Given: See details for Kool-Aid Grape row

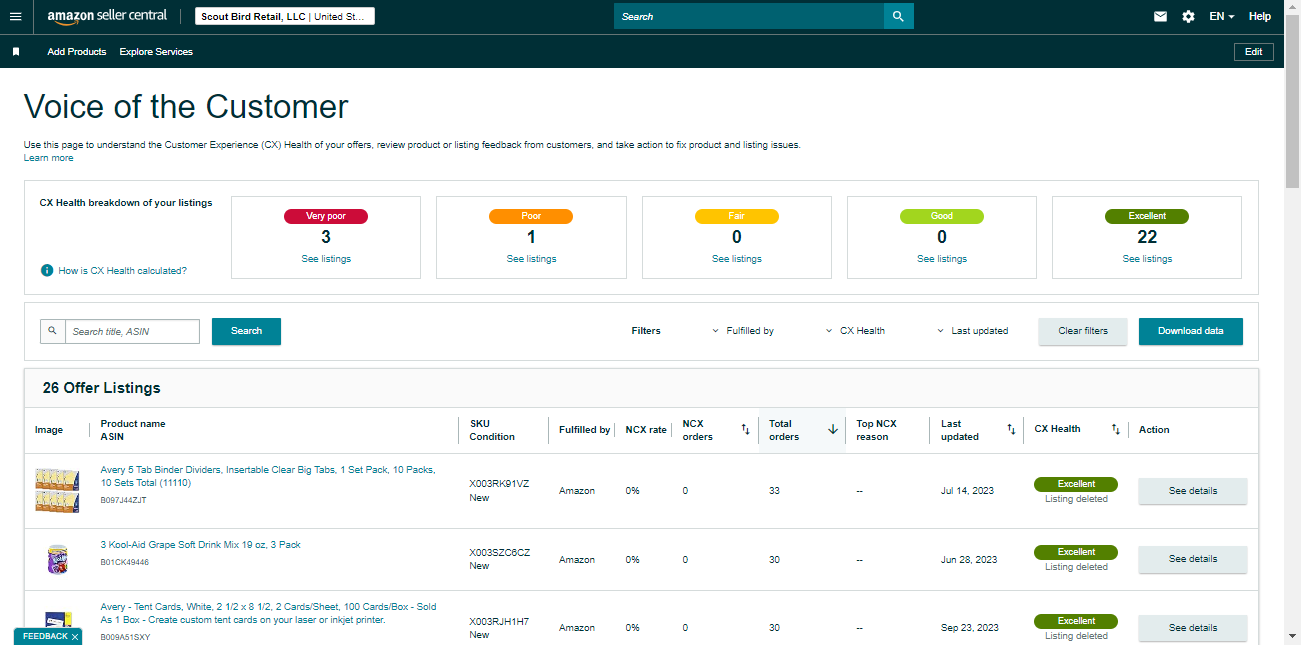Looking at the screenshot, I should click(x=1192, y=559).
